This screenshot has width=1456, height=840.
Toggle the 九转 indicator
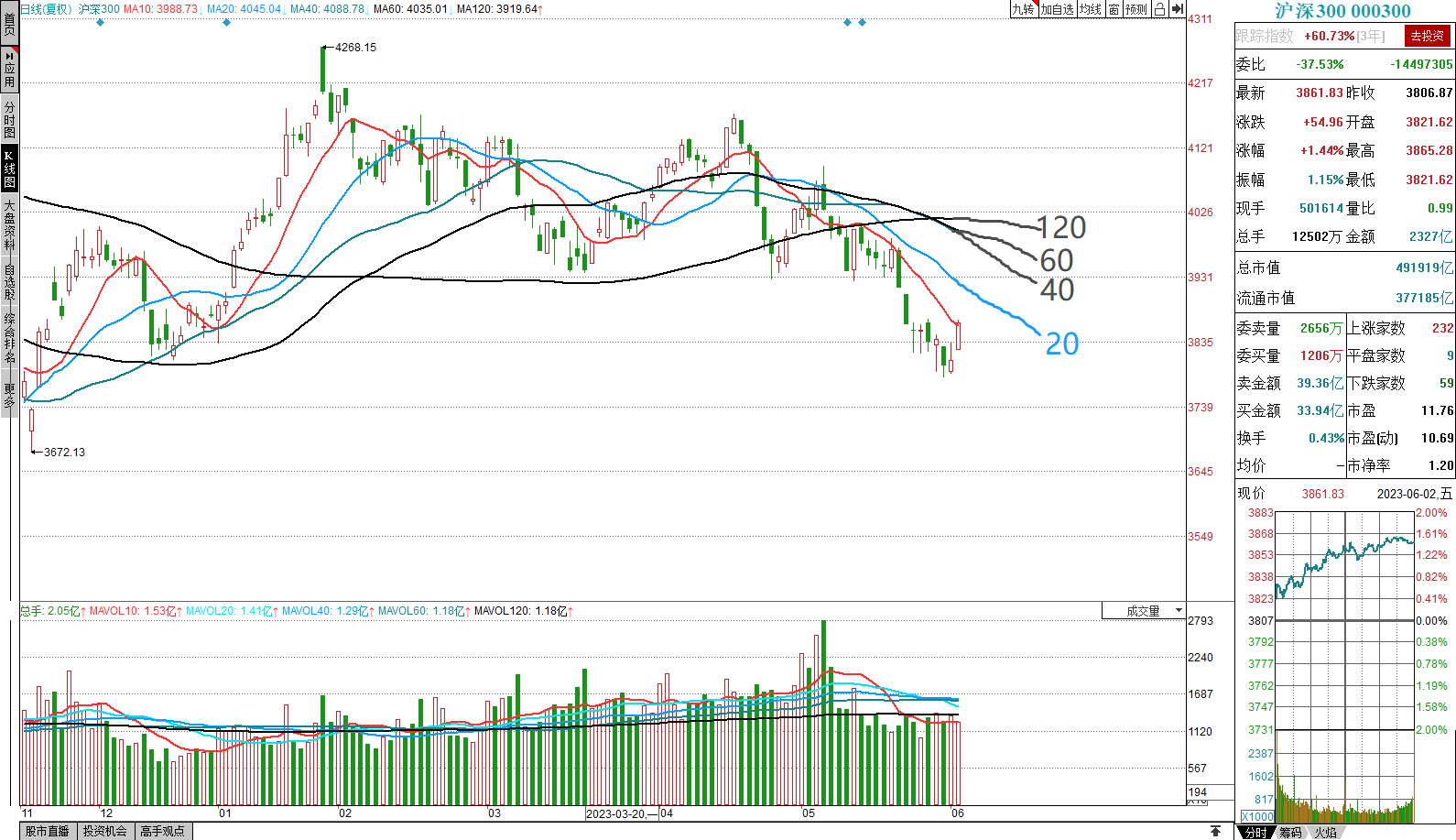1023,9
